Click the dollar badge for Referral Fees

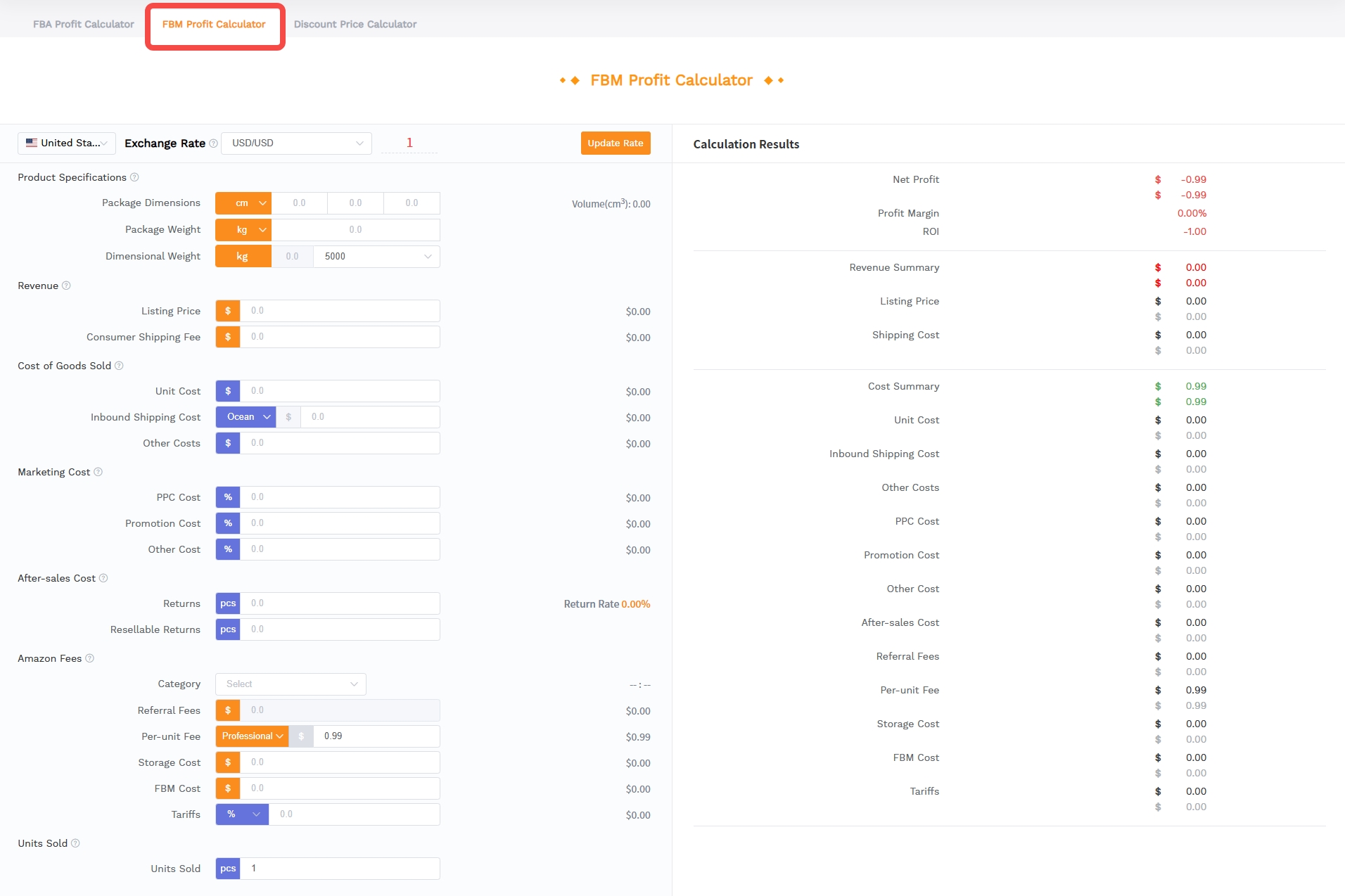228,710
